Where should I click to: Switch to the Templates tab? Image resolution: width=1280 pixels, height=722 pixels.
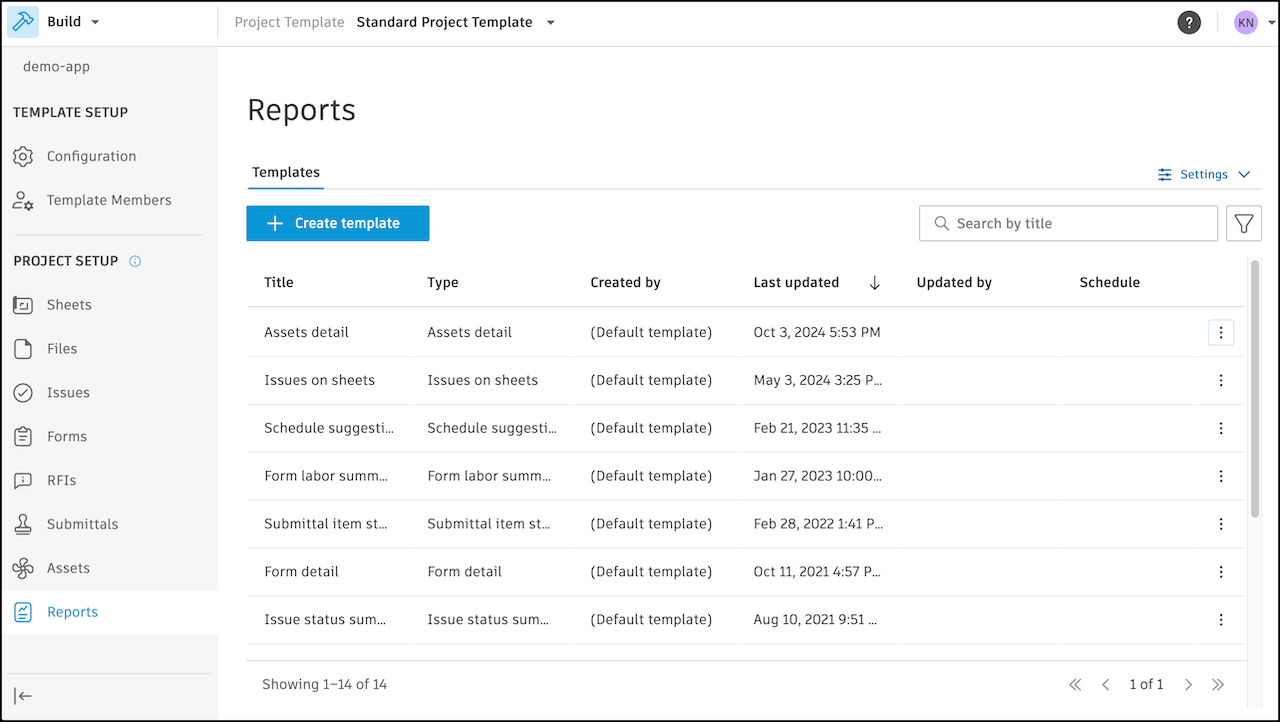coord(286,172)
